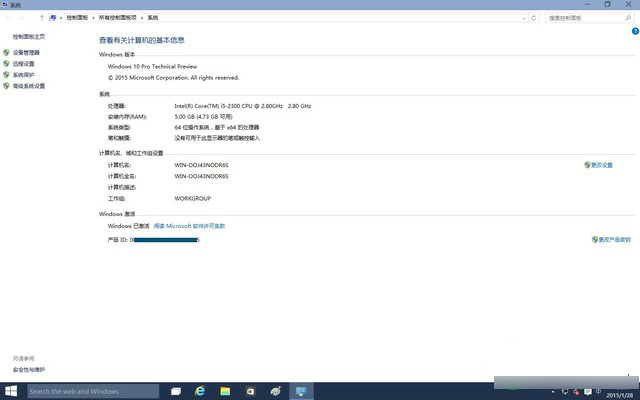Open 安全性与维护 link at bottom left
Screen dimensions: 640x400
pyautogui.click(x=28, y=369)
